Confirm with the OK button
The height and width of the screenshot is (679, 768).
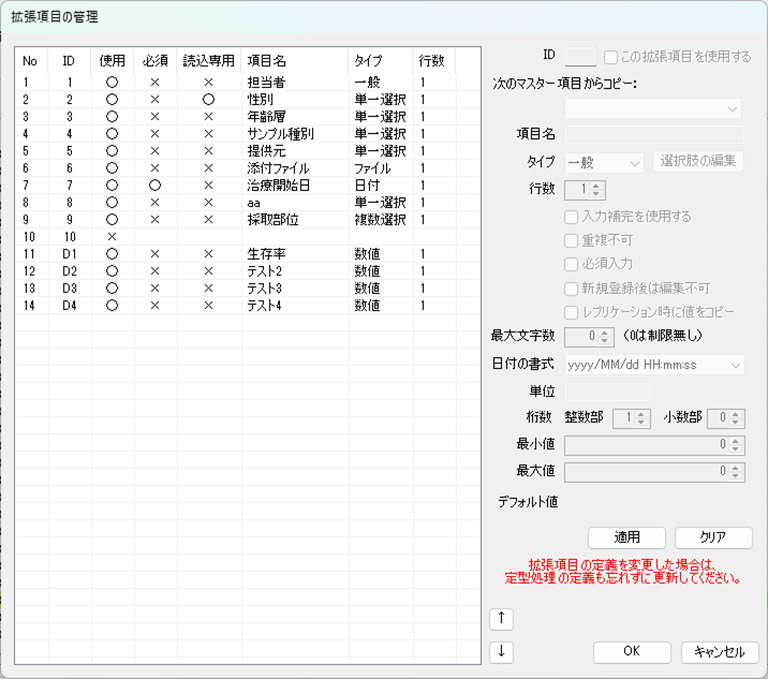click(631, 652)
